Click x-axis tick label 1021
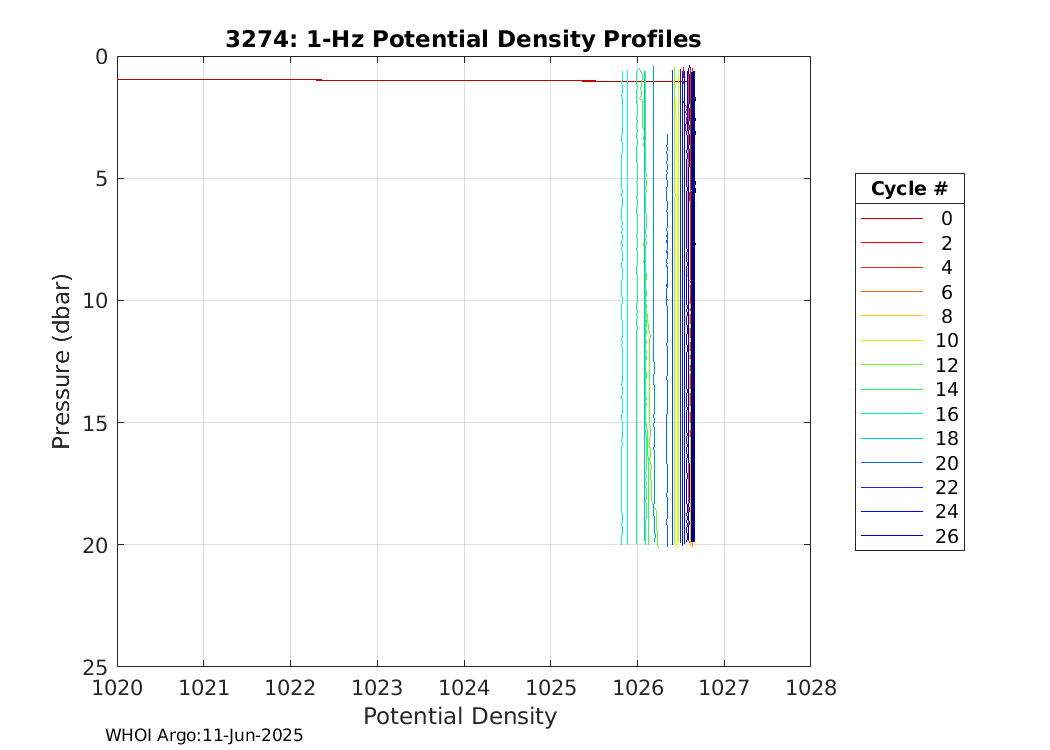The width and height of the screenshot is (1050, 750). point(204,688)
